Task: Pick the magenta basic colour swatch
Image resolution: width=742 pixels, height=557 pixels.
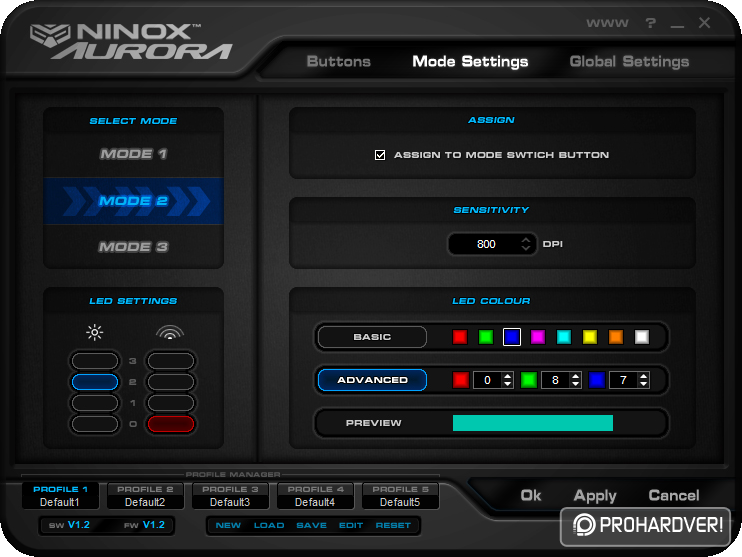Action: click(538, 337)
